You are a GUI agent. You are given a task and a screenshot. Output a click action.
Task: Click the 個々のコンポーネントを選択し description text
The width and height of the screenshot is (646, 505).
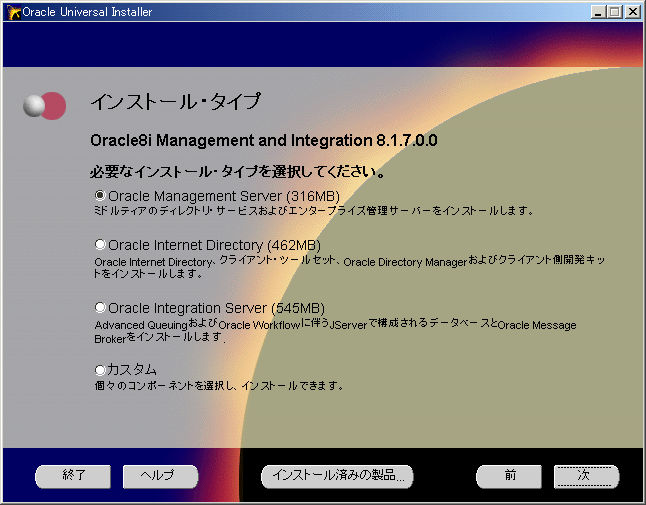click(219, 386)
